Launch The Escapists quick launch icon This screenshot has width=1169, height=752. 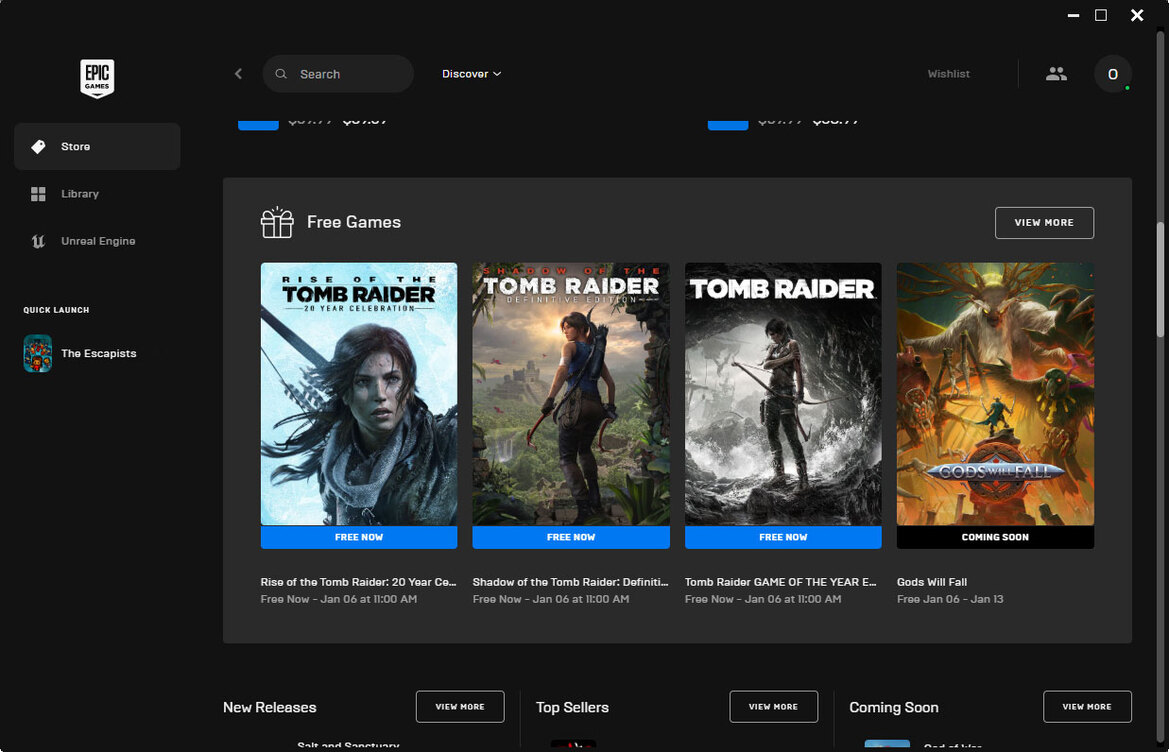[x=37, y=353]
